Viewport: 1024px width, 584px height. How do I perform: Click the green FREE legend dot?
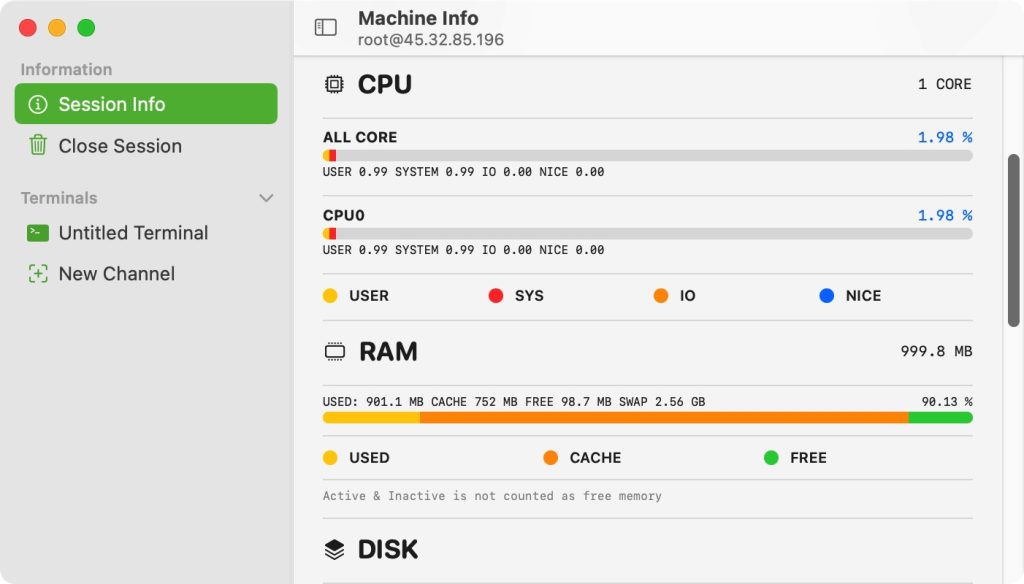pyautogui.click(x=771, y=458)
